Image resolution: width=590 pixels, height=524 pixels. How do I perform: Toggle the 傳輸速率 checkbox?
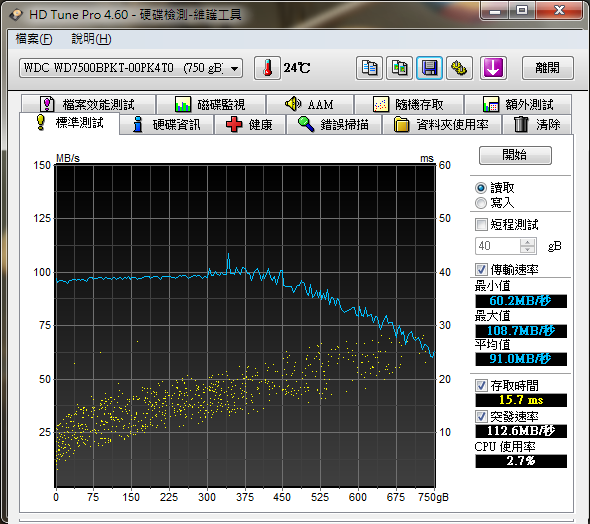click(x=481, y=269)
